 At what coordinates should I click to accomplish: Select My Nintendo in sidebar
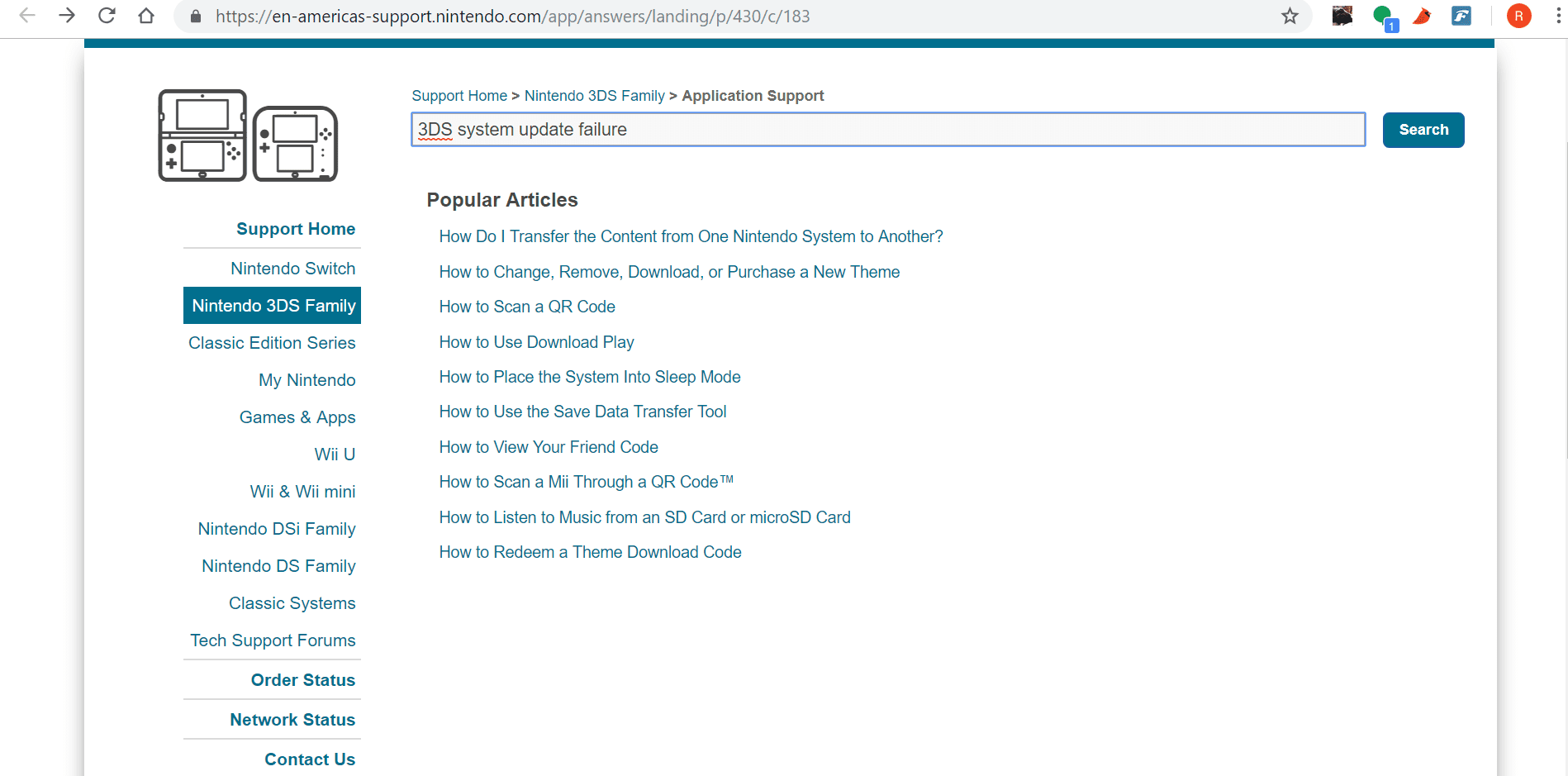307,380
